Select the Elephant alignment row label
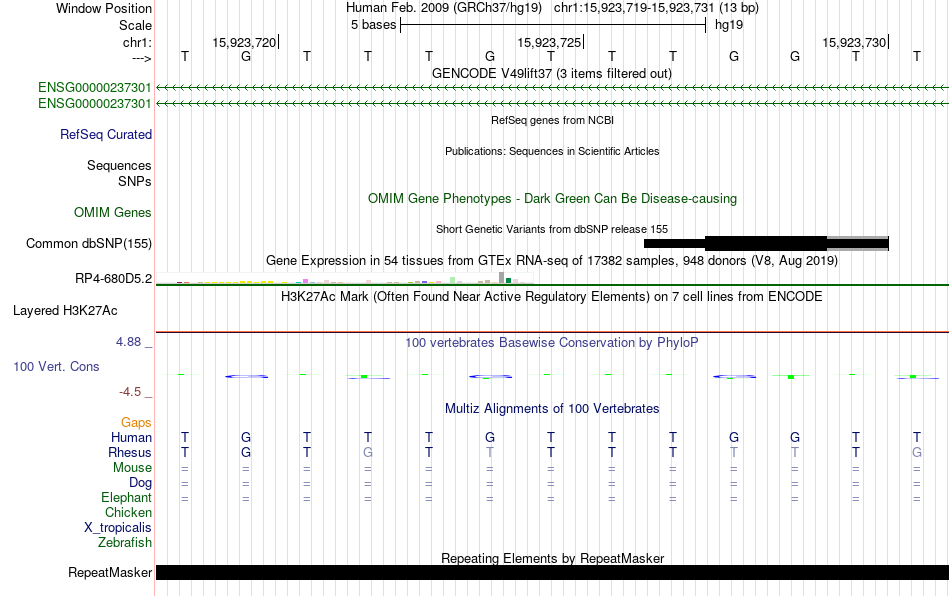This screenshot has width=950, height=596. [x=126, y=497]
